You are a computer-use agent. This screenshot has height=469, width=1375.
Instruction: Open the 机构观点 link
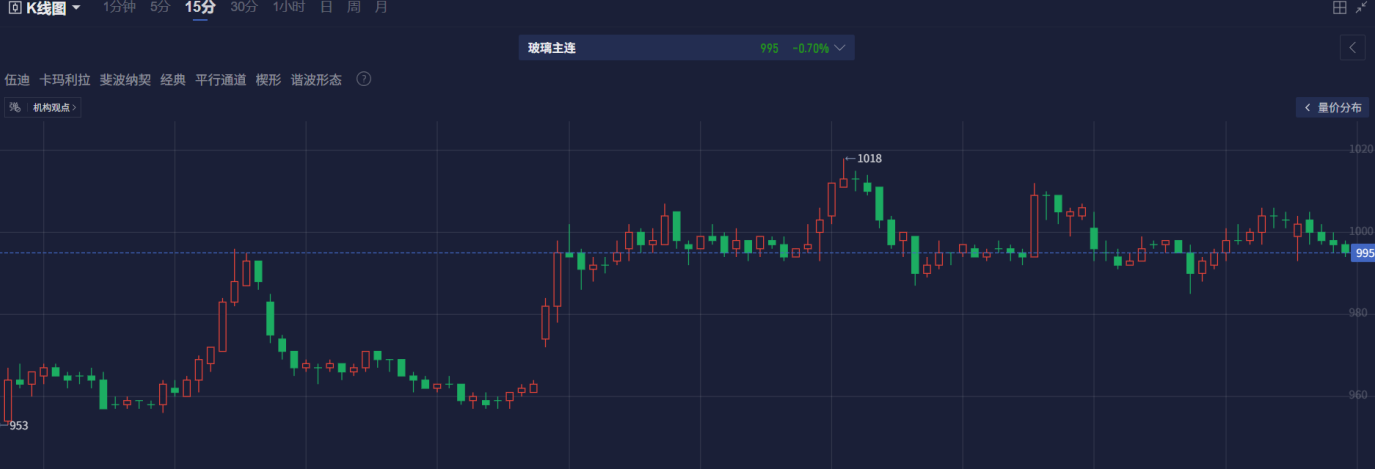pos(54,107)
